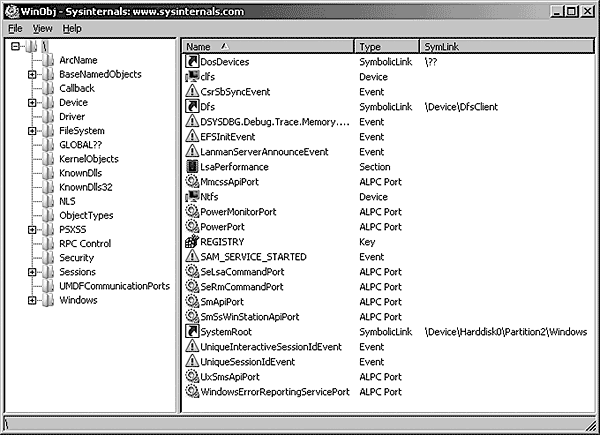Click the LsaPerformance section icon
This screenshot has height=435, width=600.
[x=193, y=166]
